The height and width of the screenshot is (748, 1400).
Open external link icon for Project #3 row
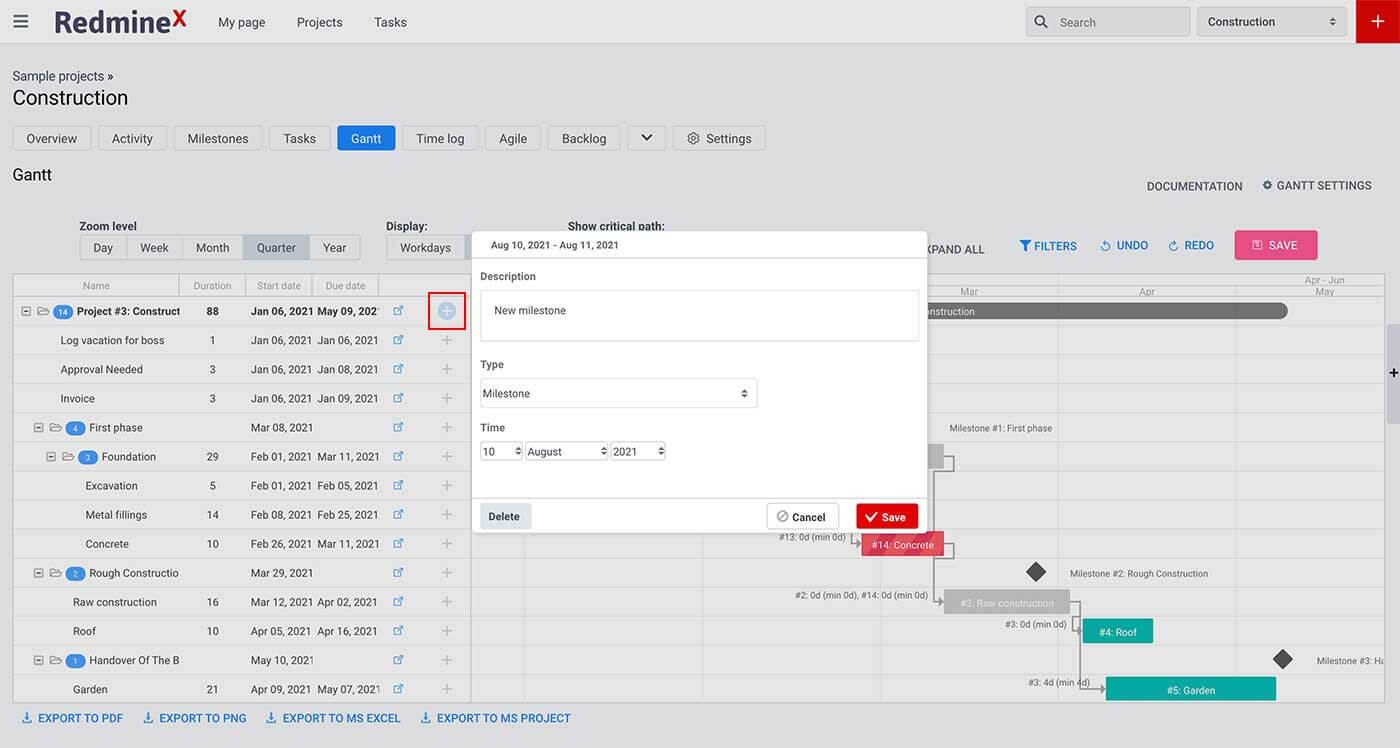[x=398, y=311]
